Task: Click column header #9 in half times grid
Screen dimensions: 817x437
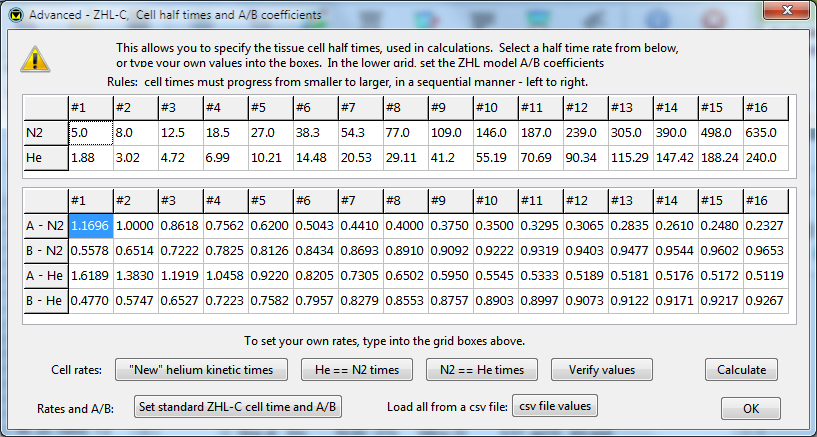Action: point(450,108)
